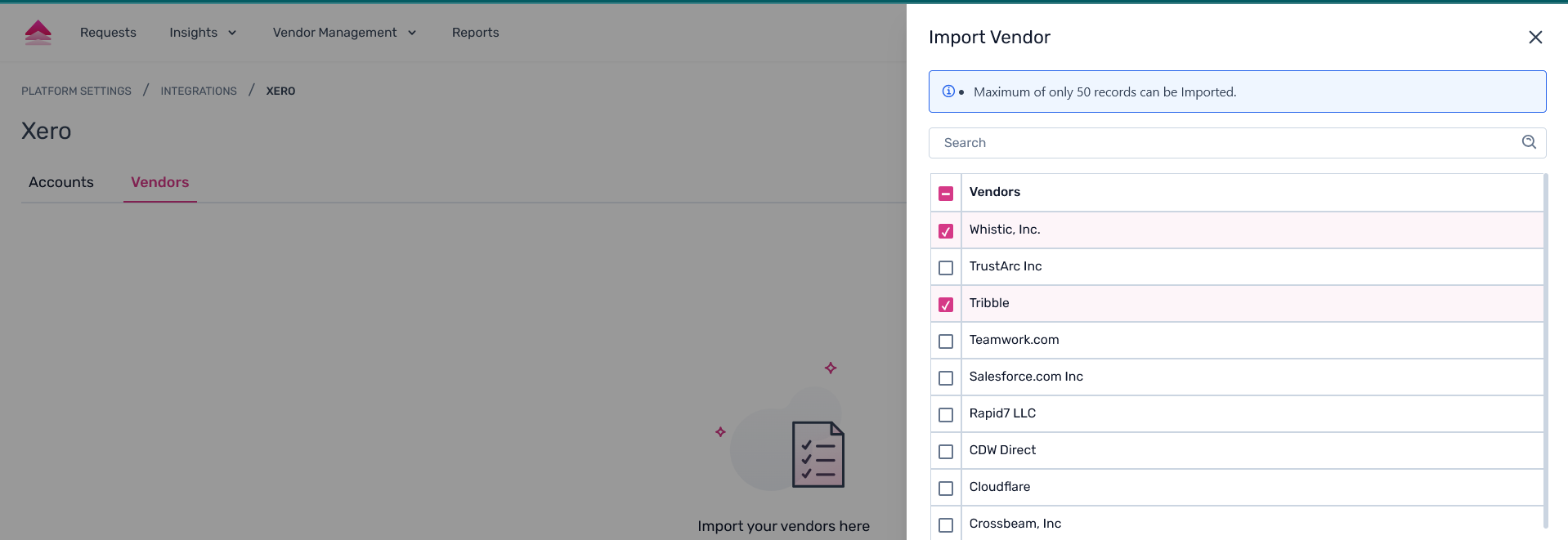Click the Teamwork.com row text

click(1014, 340)
